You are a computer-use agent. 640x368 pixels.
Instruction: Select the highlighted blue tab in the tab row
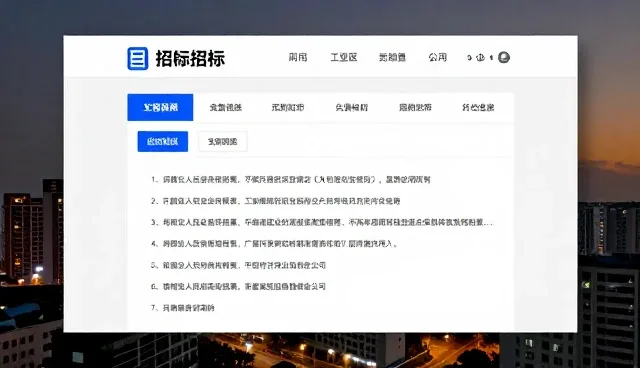pyautogui.click(x=160, y=107)
